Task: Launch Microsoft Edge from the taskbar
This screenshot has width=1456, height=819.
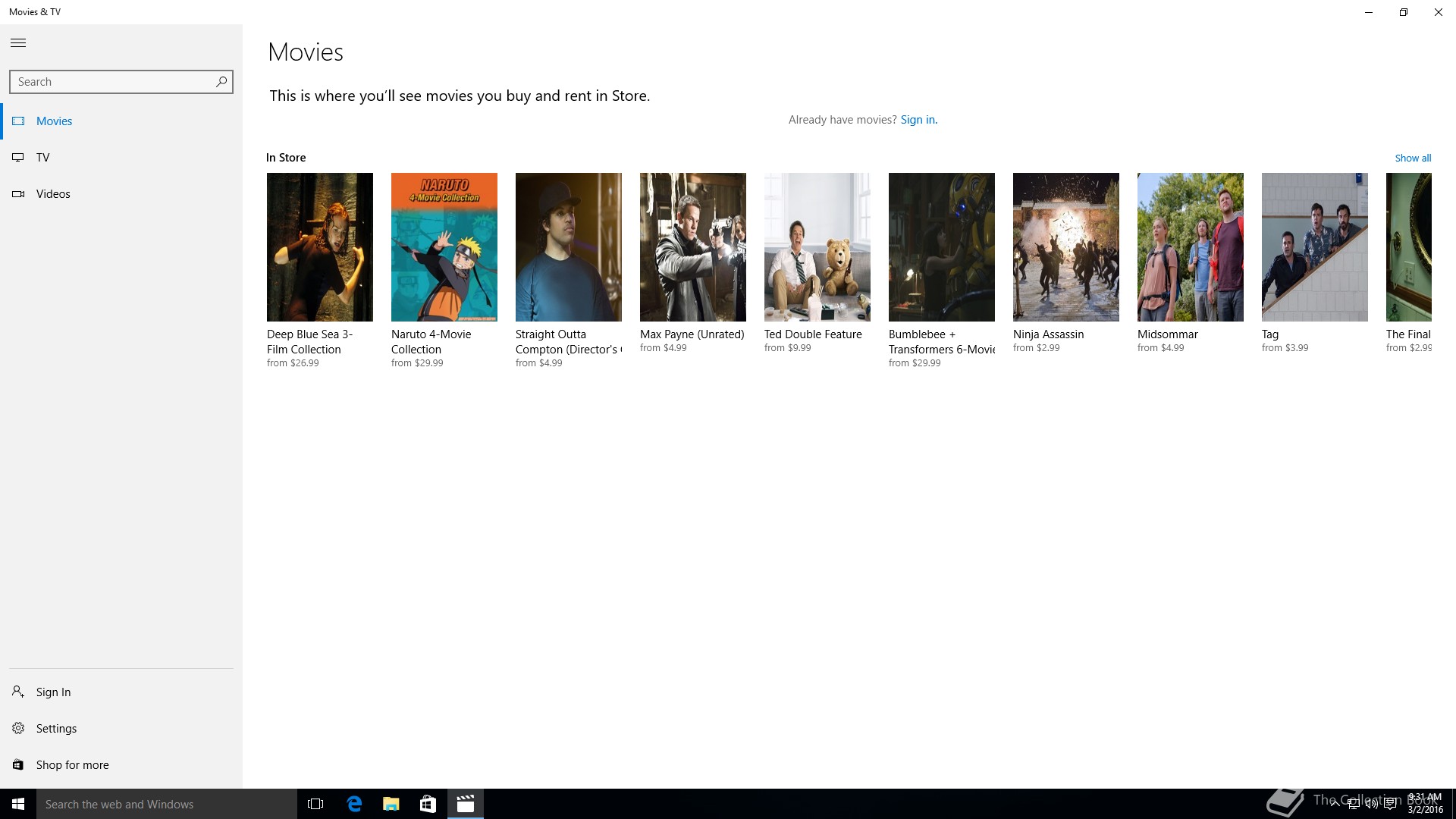Action: point(354,804)
